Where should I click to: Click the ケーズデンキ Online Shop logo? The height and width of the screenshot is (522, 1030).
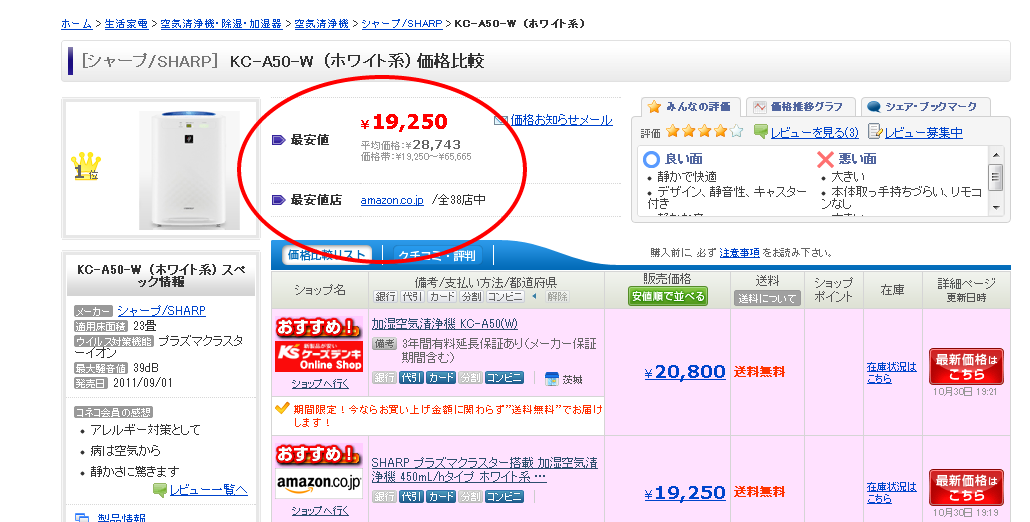(319, 357)
